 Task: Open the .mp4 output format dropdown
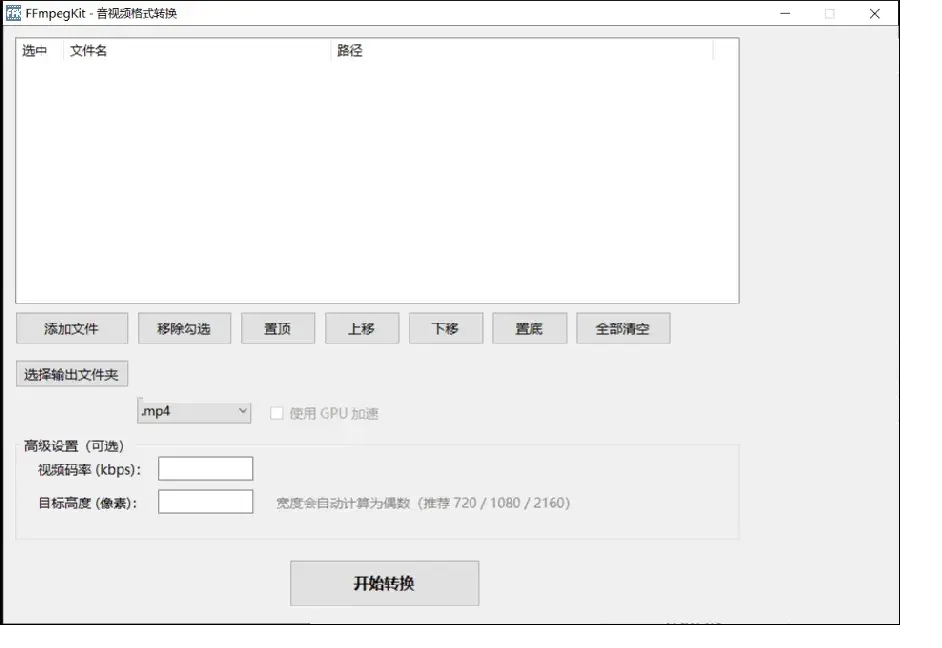tap(194, 411)
